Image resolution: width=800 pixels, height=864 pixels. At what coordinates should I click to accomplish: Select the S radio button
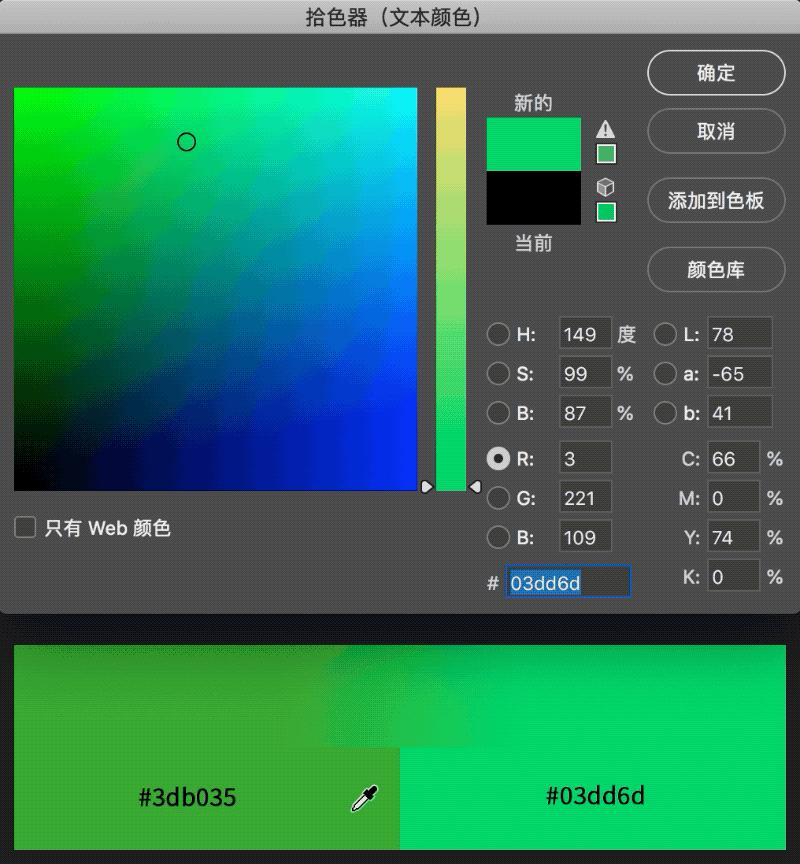(x=499, y=373)
